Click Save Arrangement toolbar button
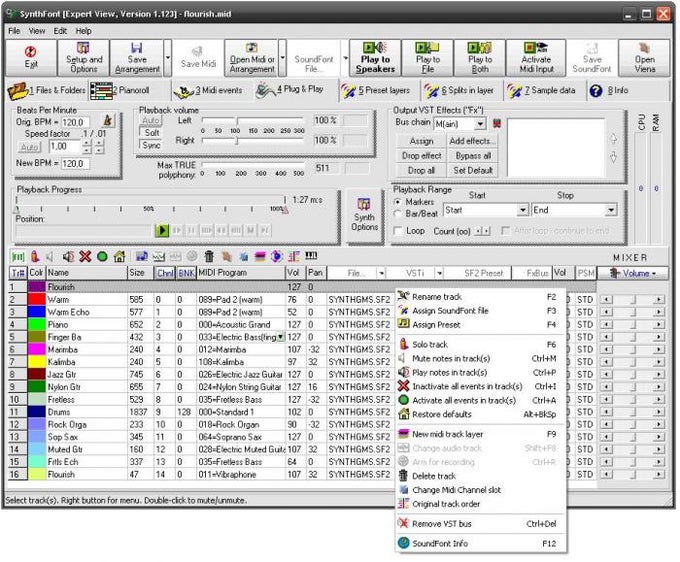The image size is (680, 562). pos(137,58)
